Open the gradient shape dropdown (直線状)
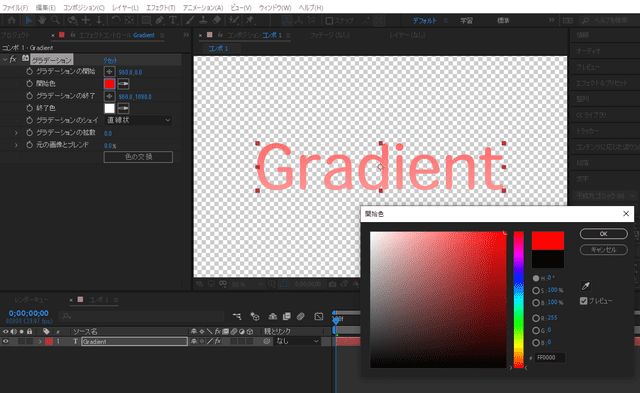 pos(138,120)
